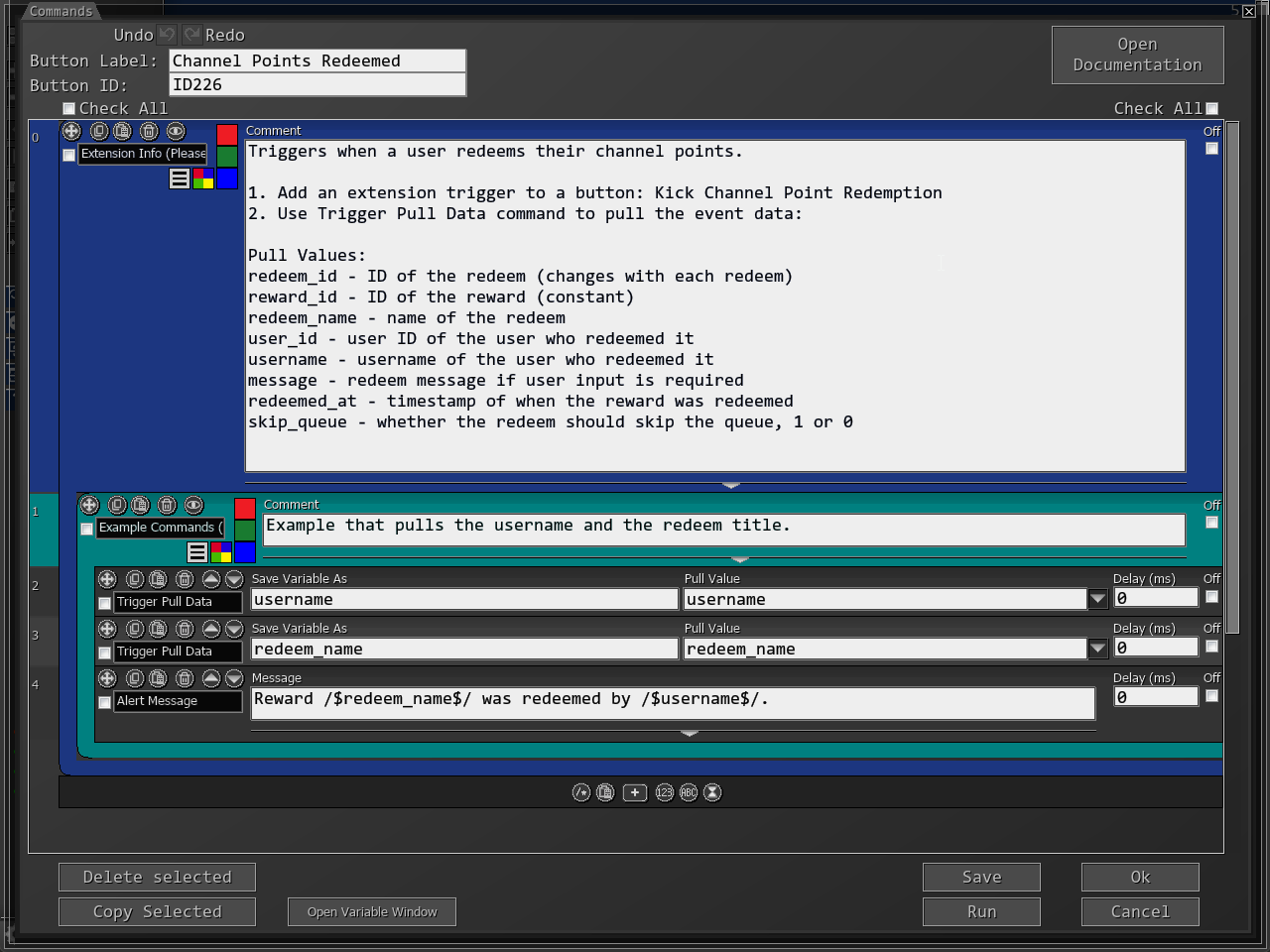Click the Copy Selected button
The image size is (1270, 952).
click(157, 911)
